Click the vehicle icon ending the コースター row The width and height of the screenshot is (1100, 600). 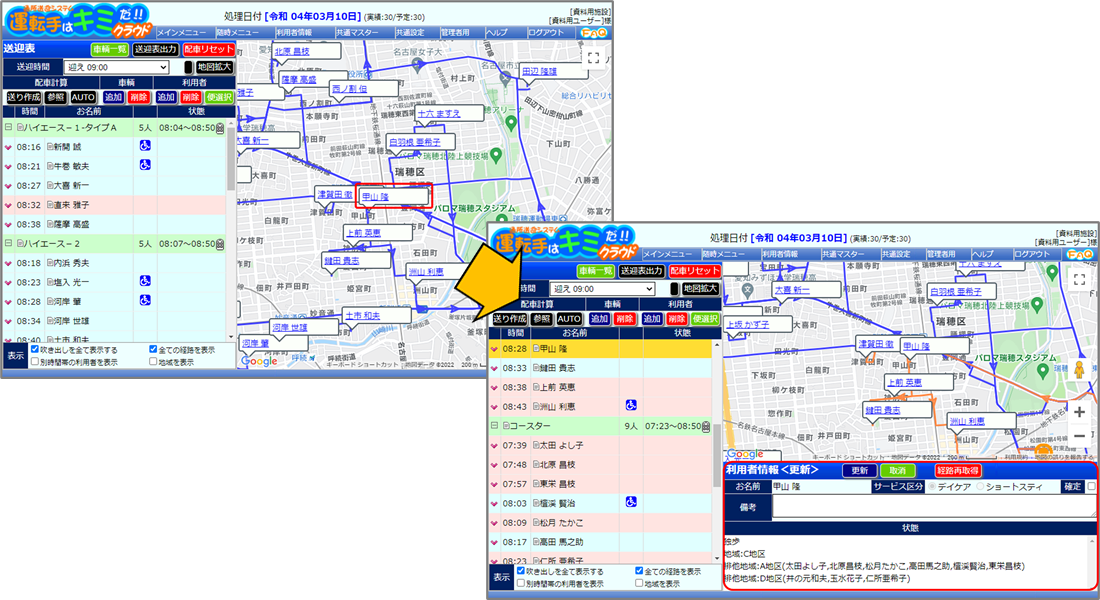click(x=706, y=426)
